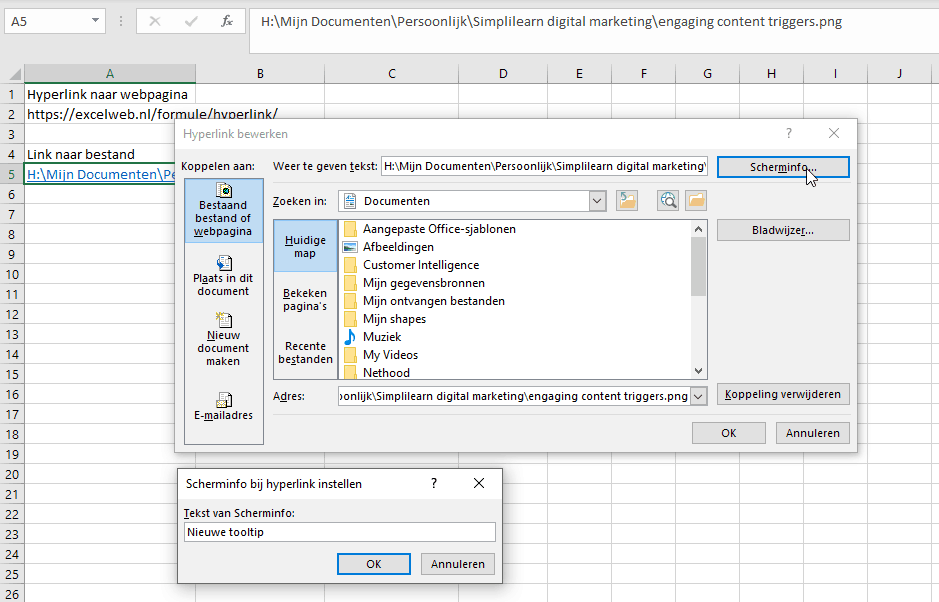The width and height of the screenshot is (939, 602).
Task: Switch to 'Recente bestanden' tab
Action: pos(305,352)
